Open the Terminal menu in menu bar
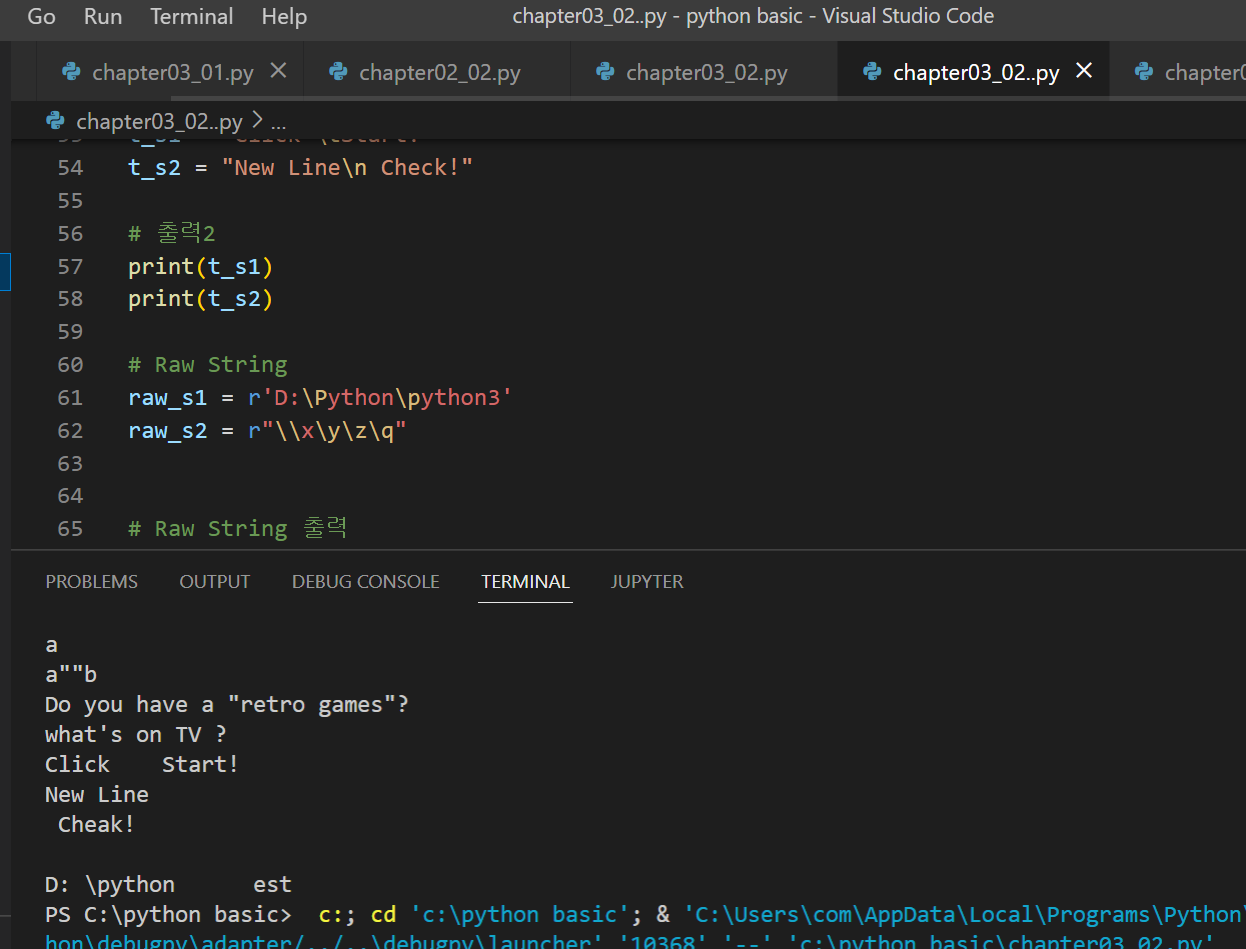1246x949 pixels. pyautogui.click(x=191, y=17)
